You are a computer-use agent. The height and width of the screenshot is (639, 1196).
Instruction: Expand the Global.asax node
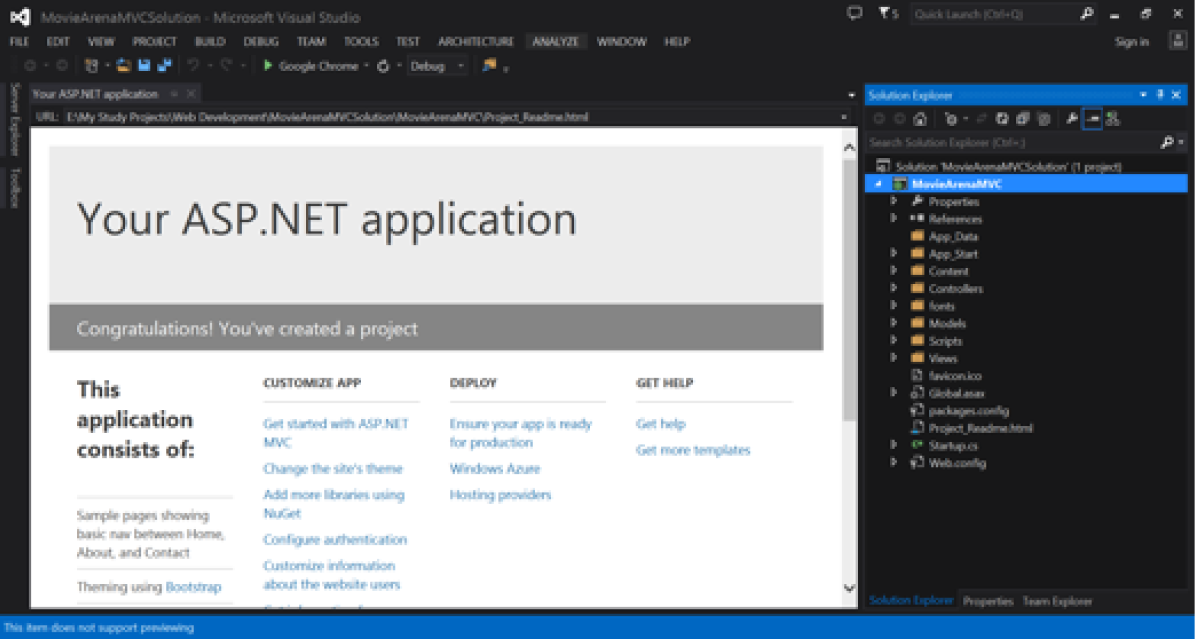click(893, 393)
